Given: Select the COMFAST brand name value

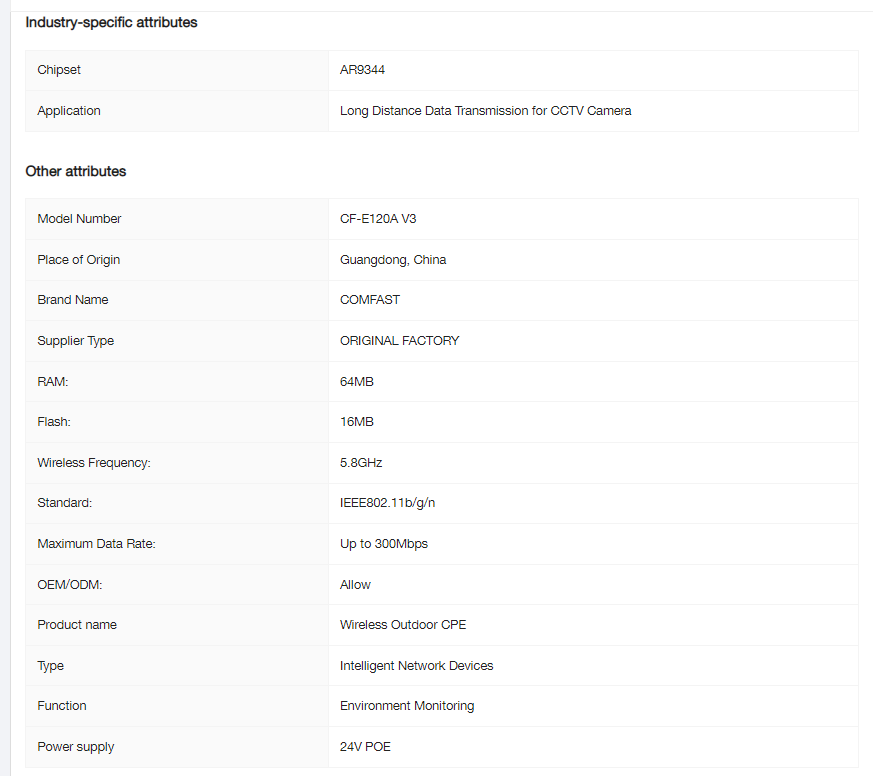Looking at the screenshot, I should click(x=370, y=300).
